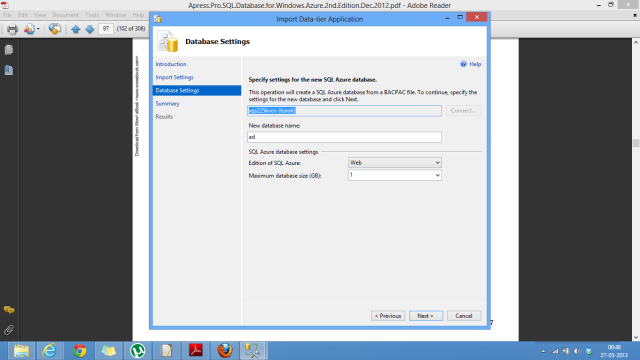Screen dimensions: 640x360
Task: Go to the Import Settings wizard step
Action: click(x=174, y=77)
